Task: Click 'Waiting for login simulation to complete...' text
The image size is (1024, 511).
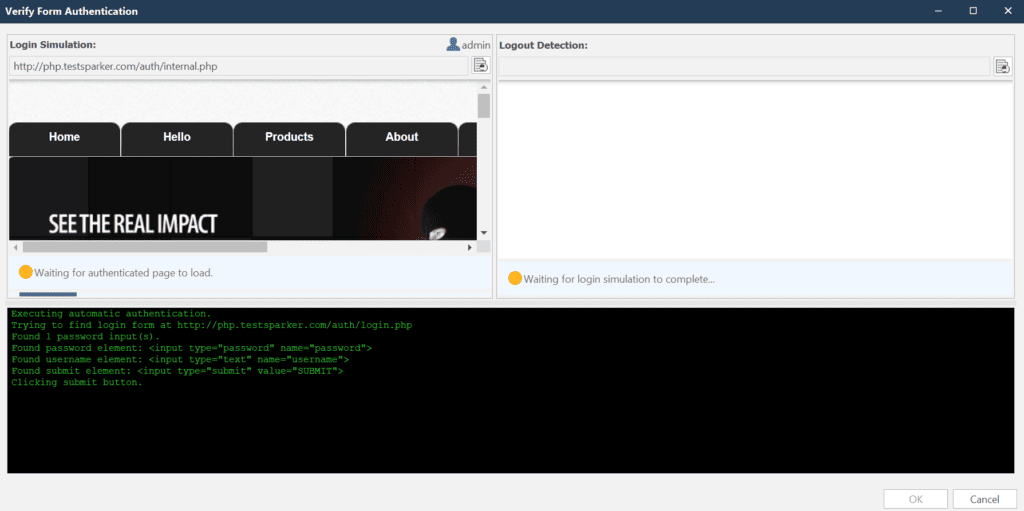Action: click(x=619, y=279)
